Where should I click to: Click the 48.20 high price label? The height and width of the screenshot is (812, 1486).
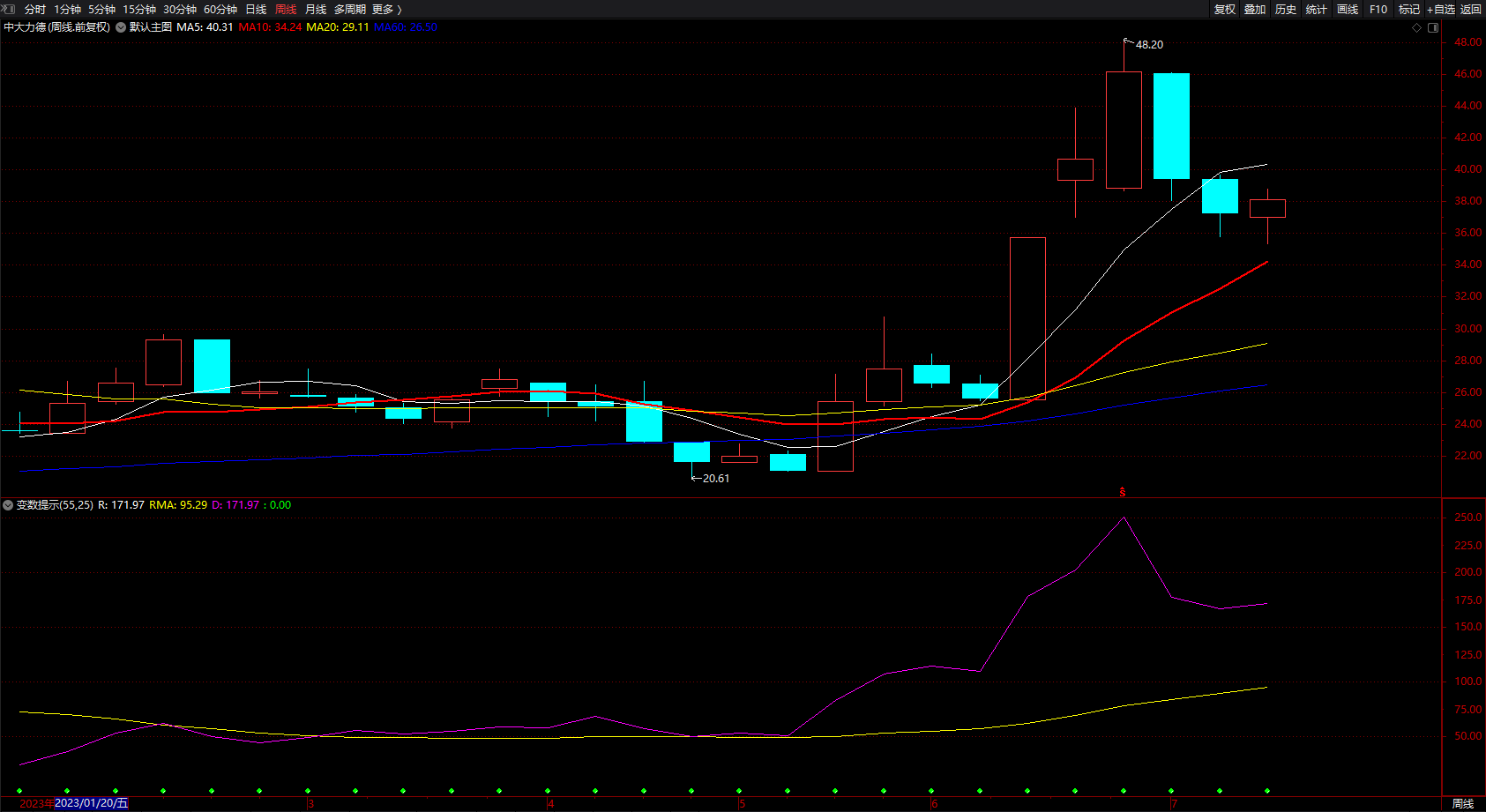1149,44
